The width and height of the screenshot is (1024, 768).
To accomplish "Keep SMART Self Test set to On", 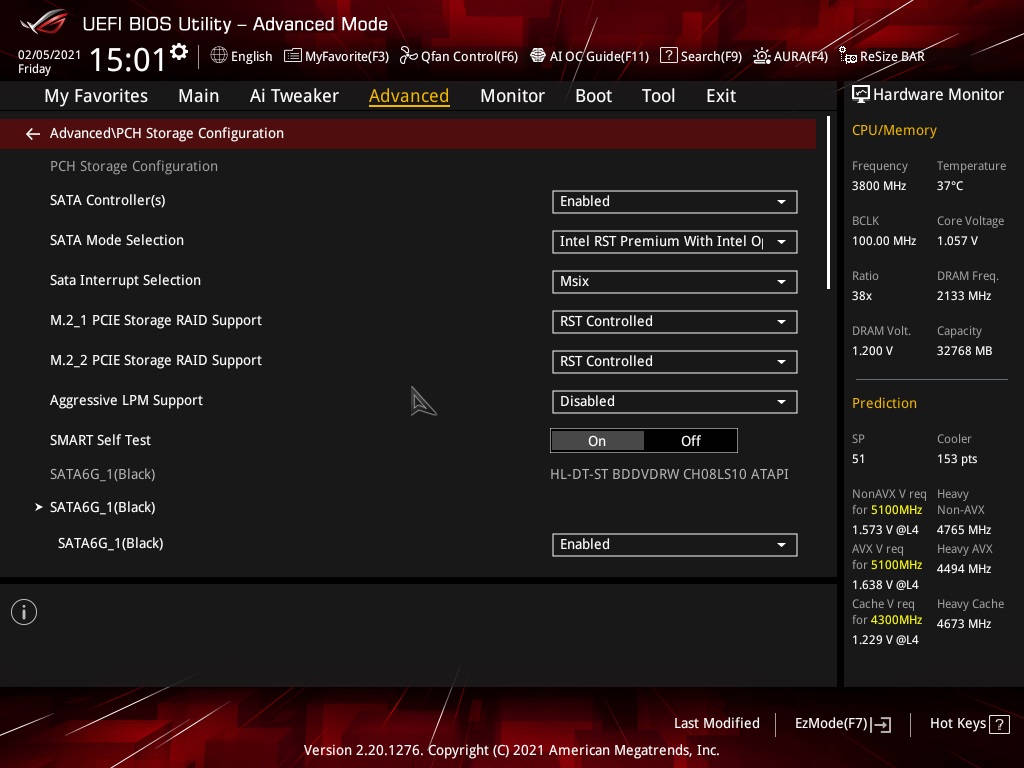I will 597,440.
